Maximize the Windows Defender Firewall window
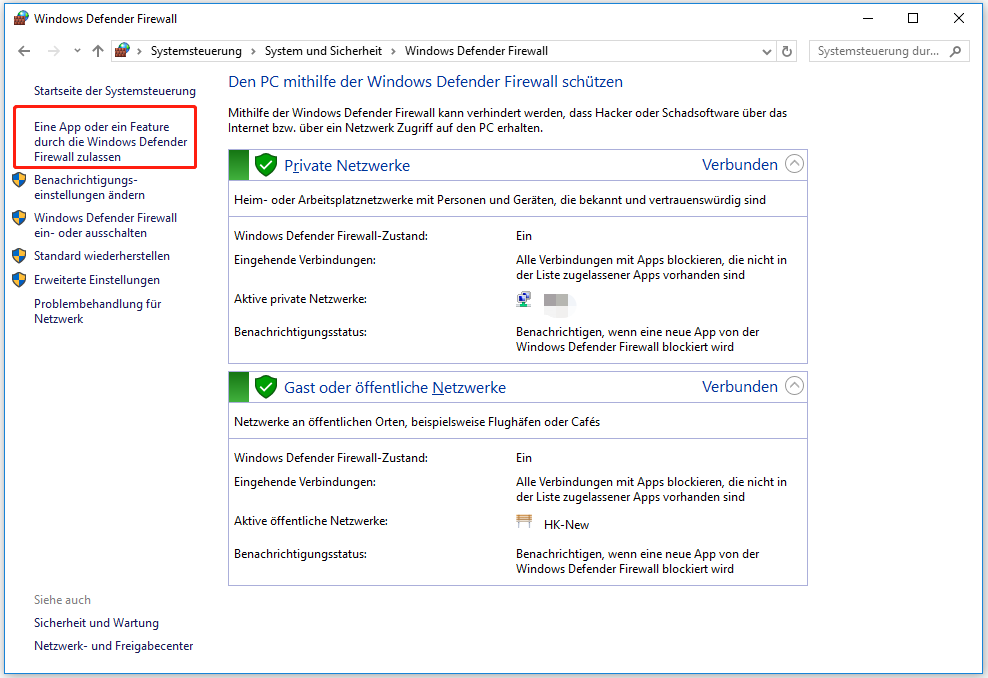Viewport: 988px width, 678px height. (913, 18)
